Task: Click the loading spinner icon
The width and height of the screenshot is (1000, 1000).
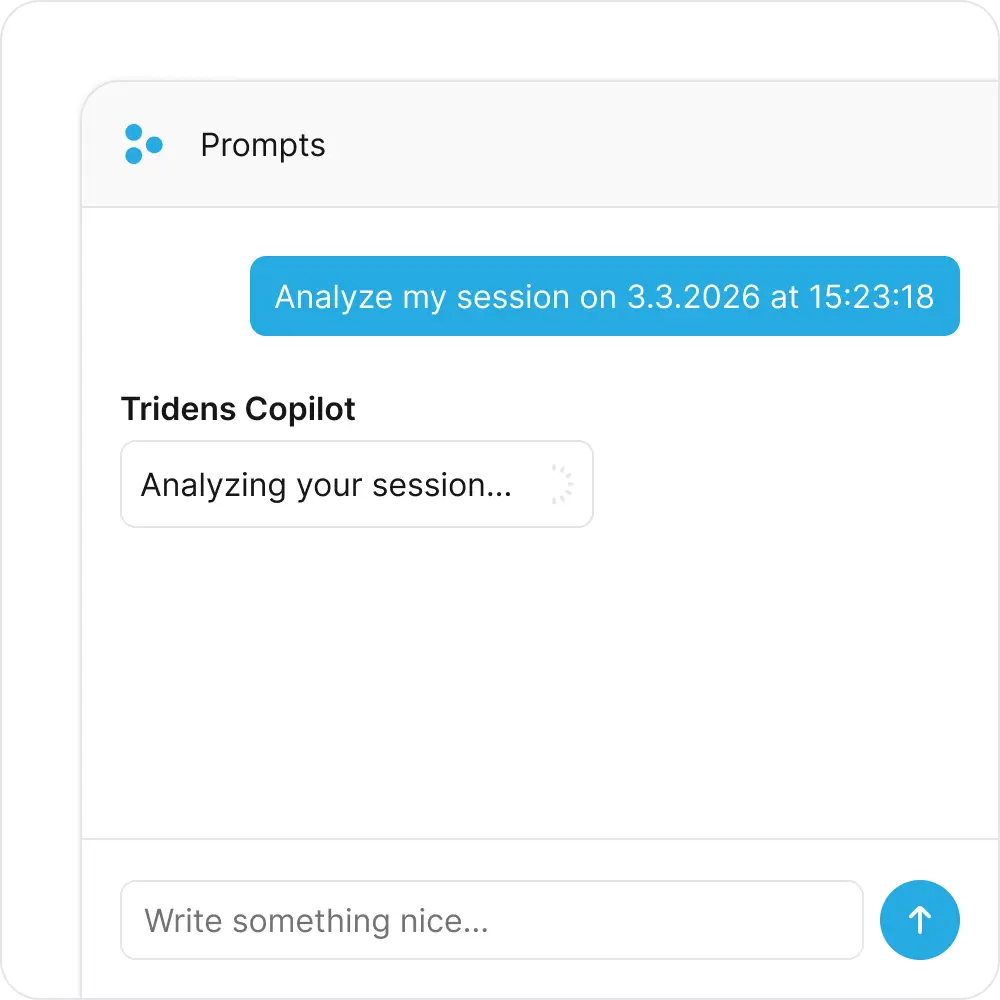Action: tap(560, 485)
